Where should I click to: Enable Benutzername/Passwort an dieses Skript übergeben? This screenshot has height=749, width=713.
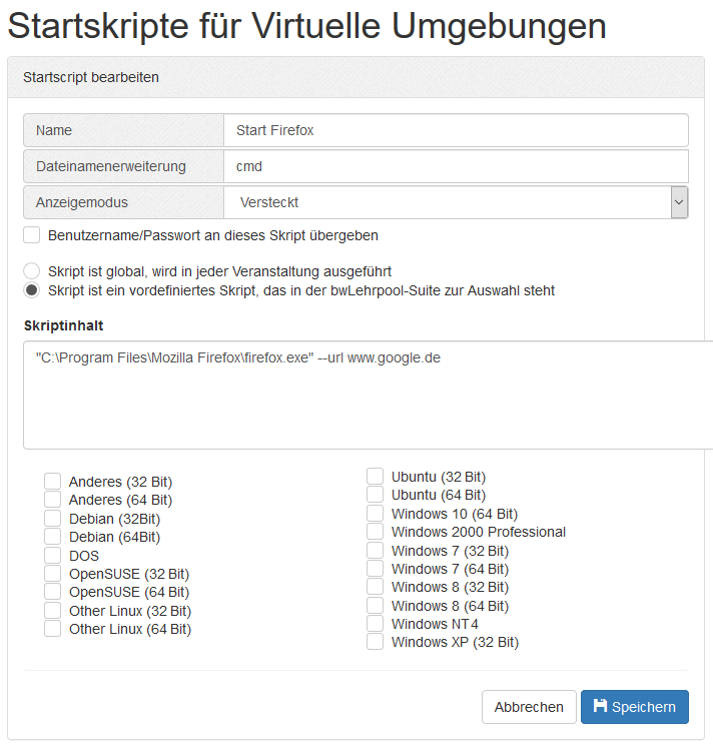pos(32,236)
